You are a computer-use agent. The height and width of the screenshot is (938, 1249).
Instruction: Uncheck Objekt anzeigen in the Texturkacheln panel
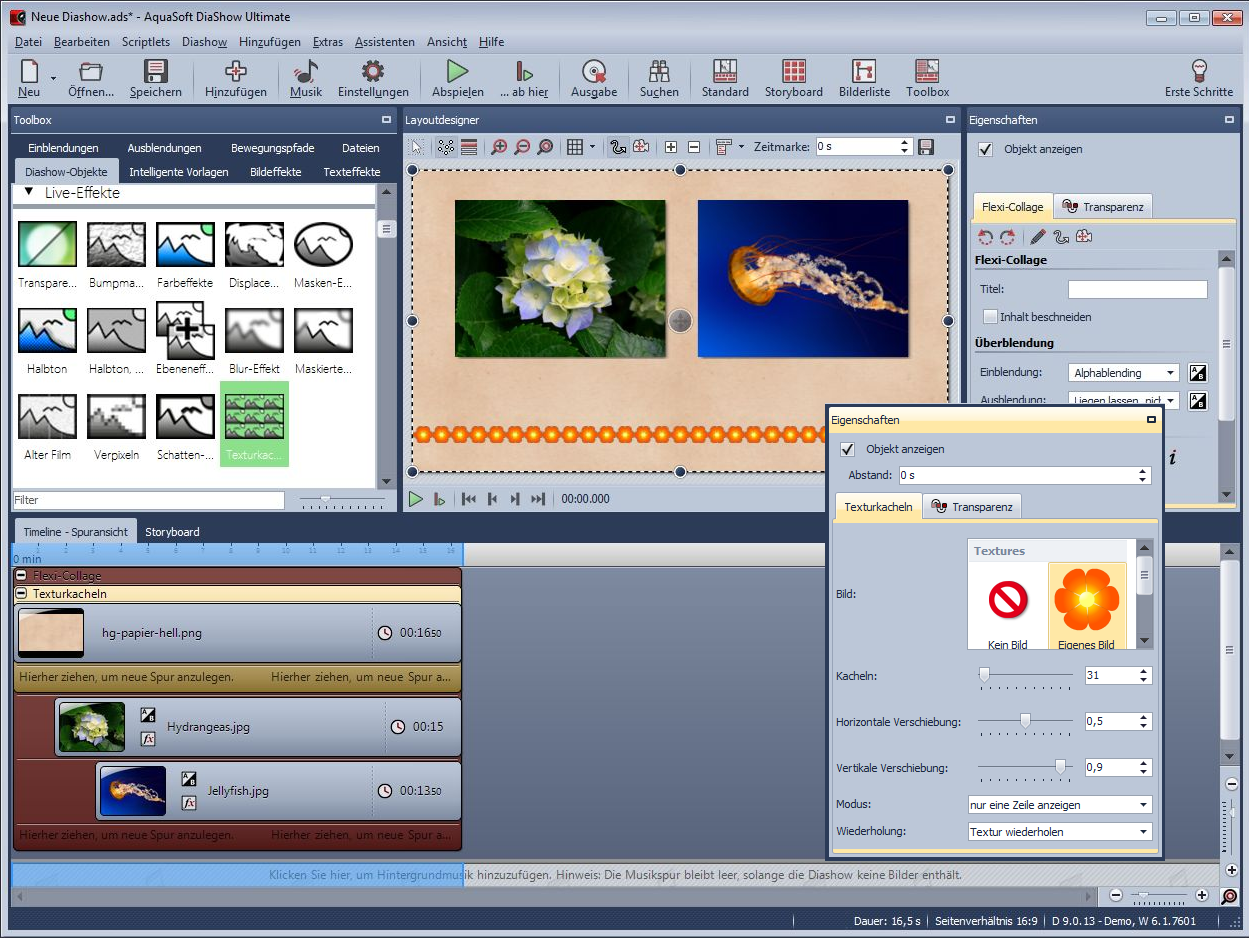(x=848, y=450)
